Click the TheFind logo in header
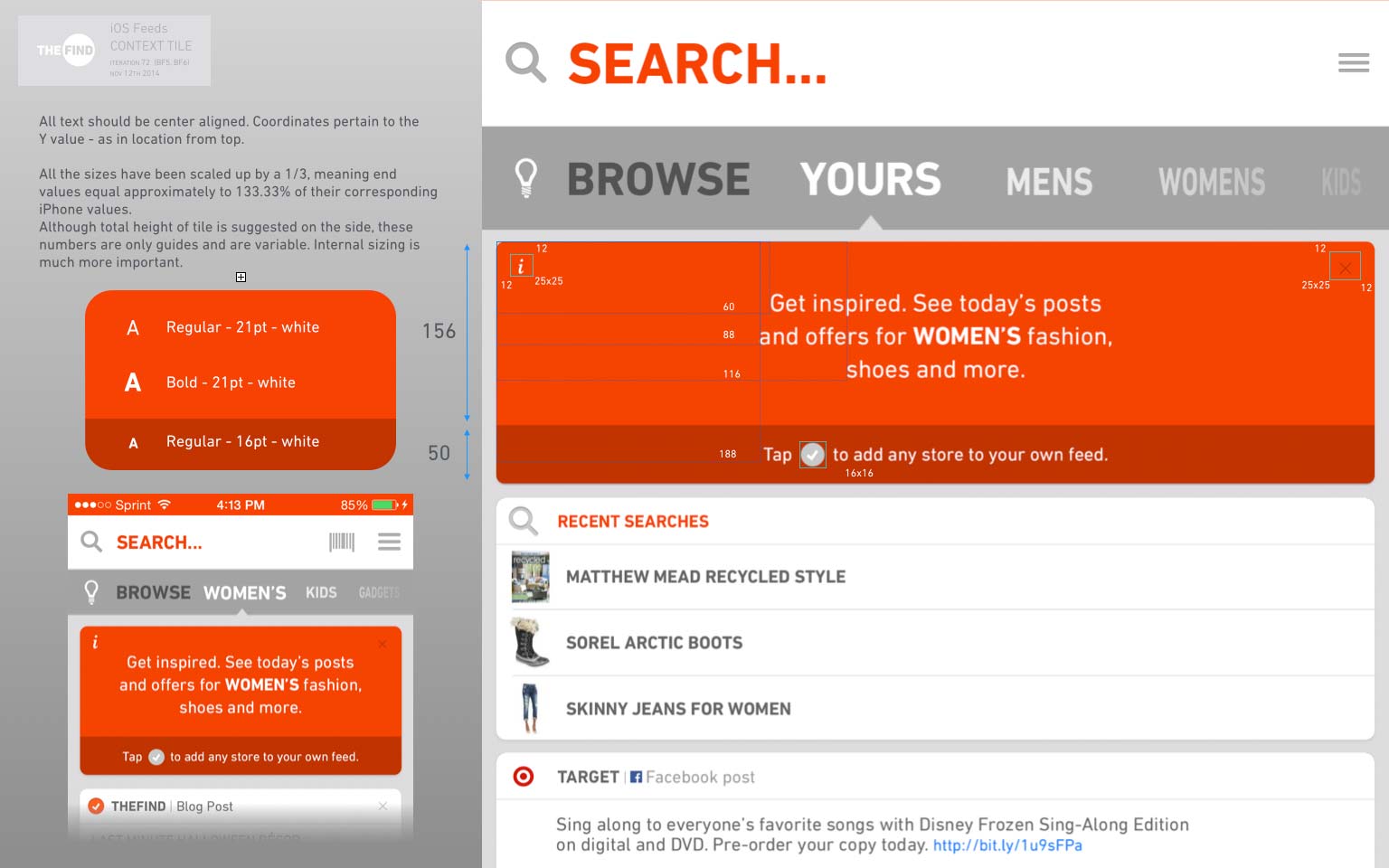 [x=65, y=51]
